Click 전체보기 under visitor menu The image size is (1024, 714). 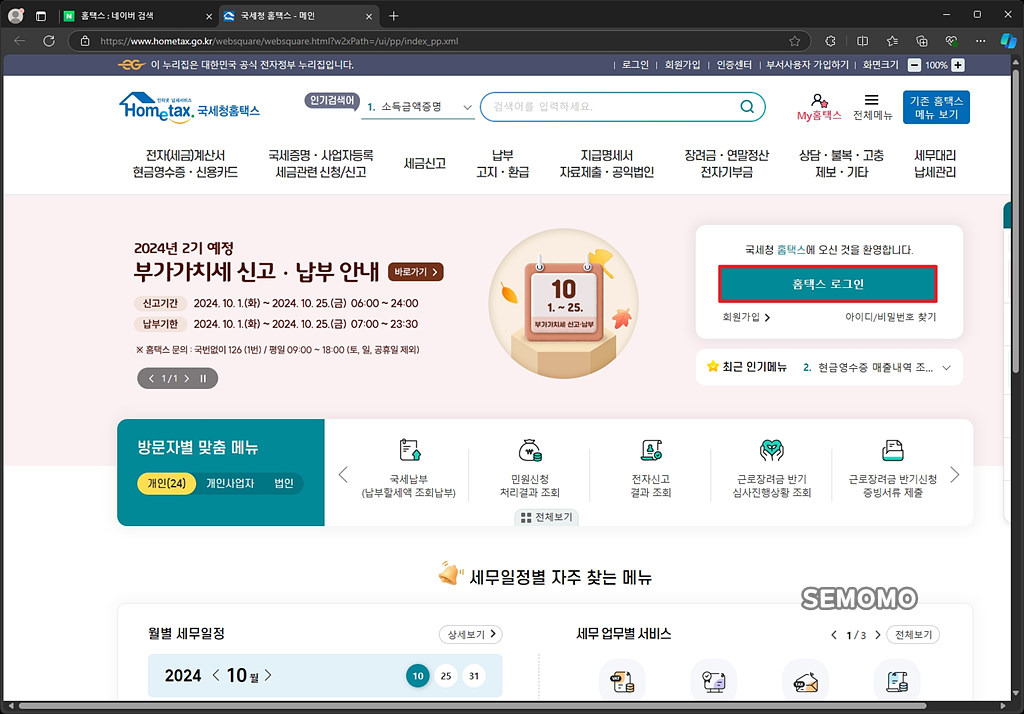pyautogui.click(x=547, y=517)
